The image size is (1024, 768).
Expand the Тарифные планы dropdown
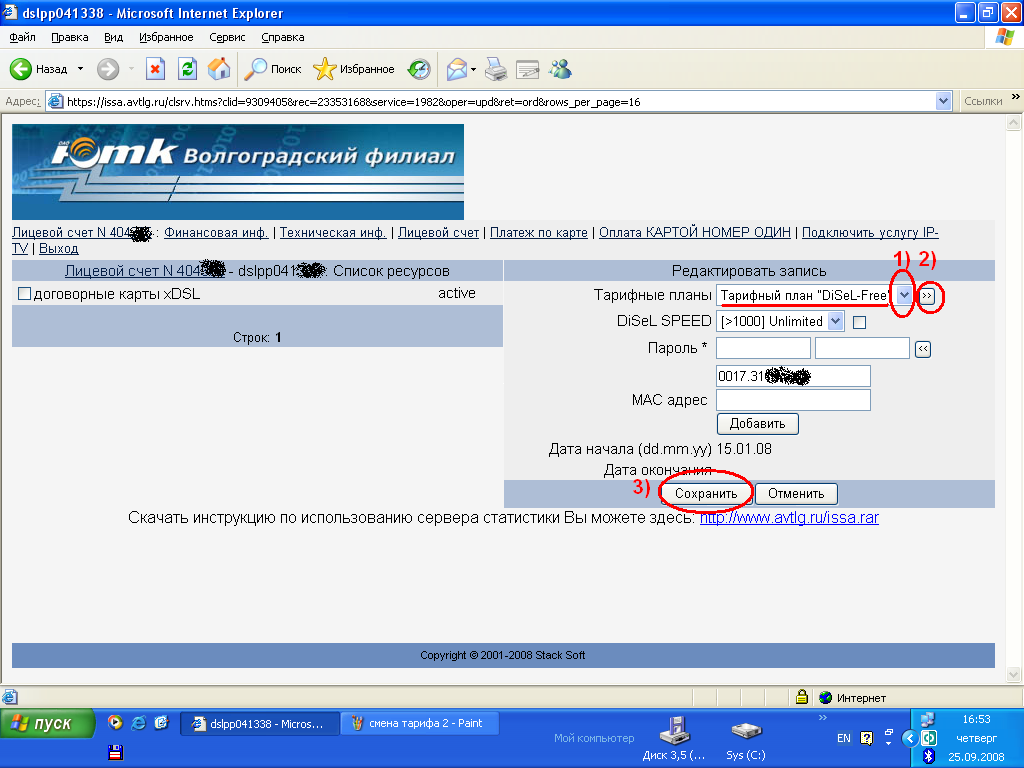904,295
